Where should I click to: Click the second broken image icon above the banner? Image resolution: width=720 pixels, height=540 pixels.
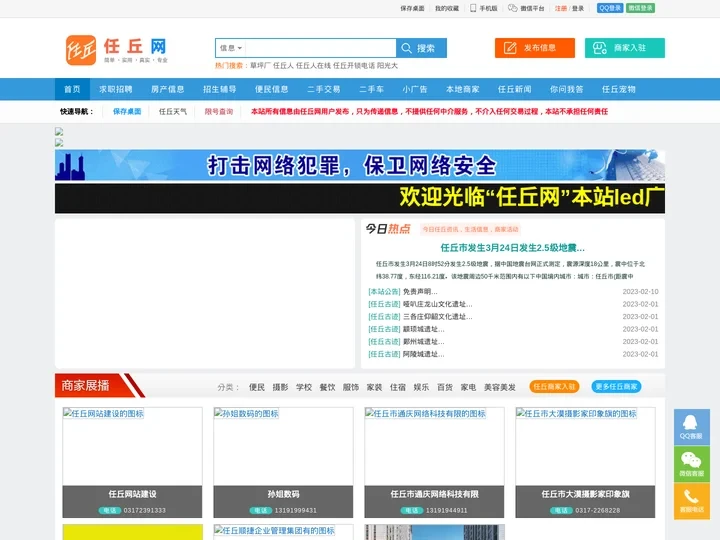tap(59, 143)
